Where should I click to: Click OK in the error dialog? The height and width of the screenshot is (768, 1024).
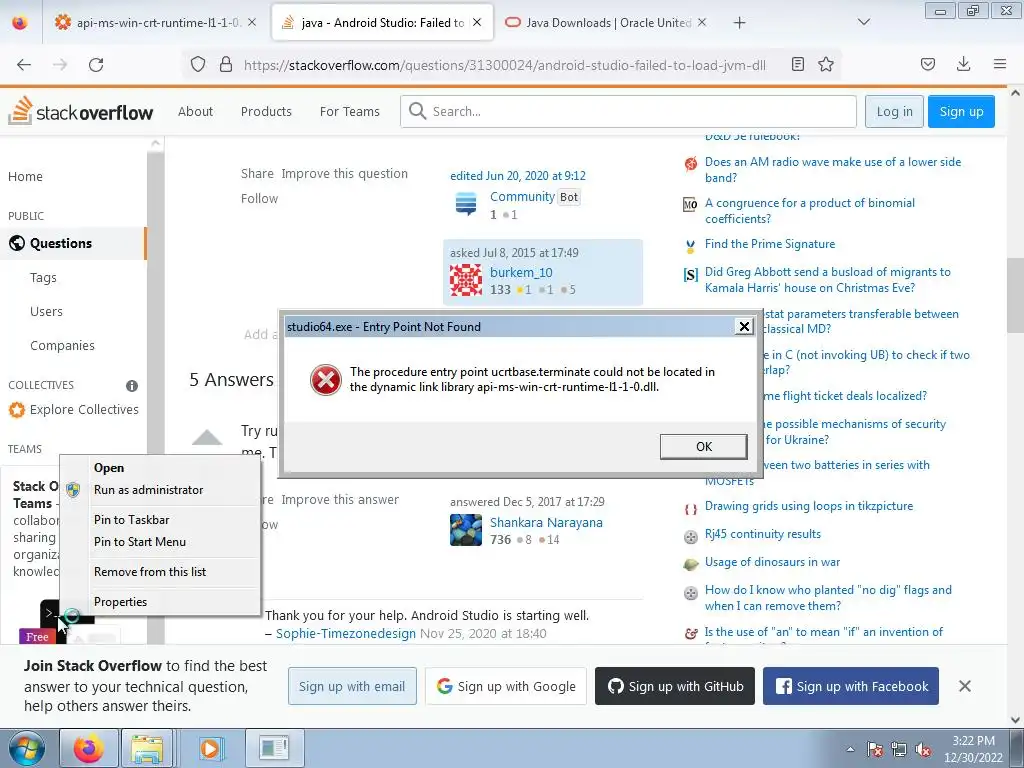[703, 447]
